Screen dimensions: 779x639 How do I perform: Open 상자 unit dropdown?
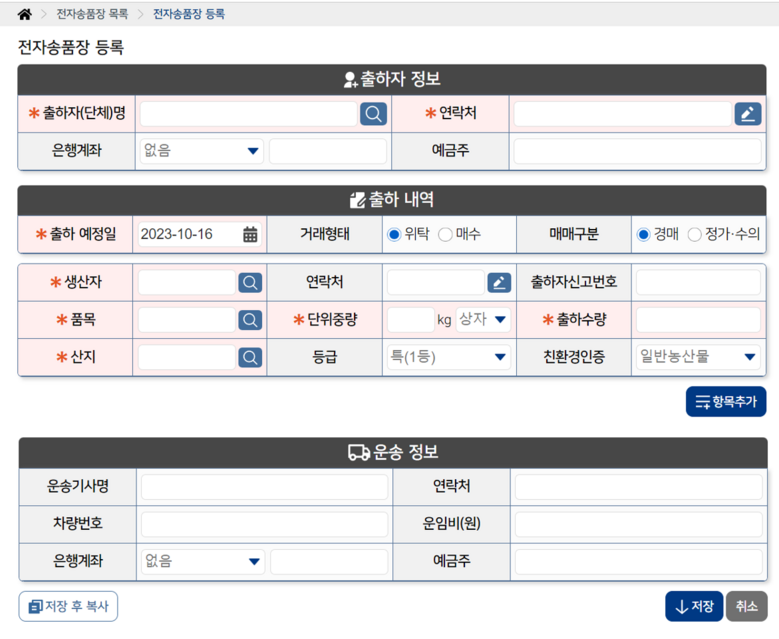click(483, 320)
